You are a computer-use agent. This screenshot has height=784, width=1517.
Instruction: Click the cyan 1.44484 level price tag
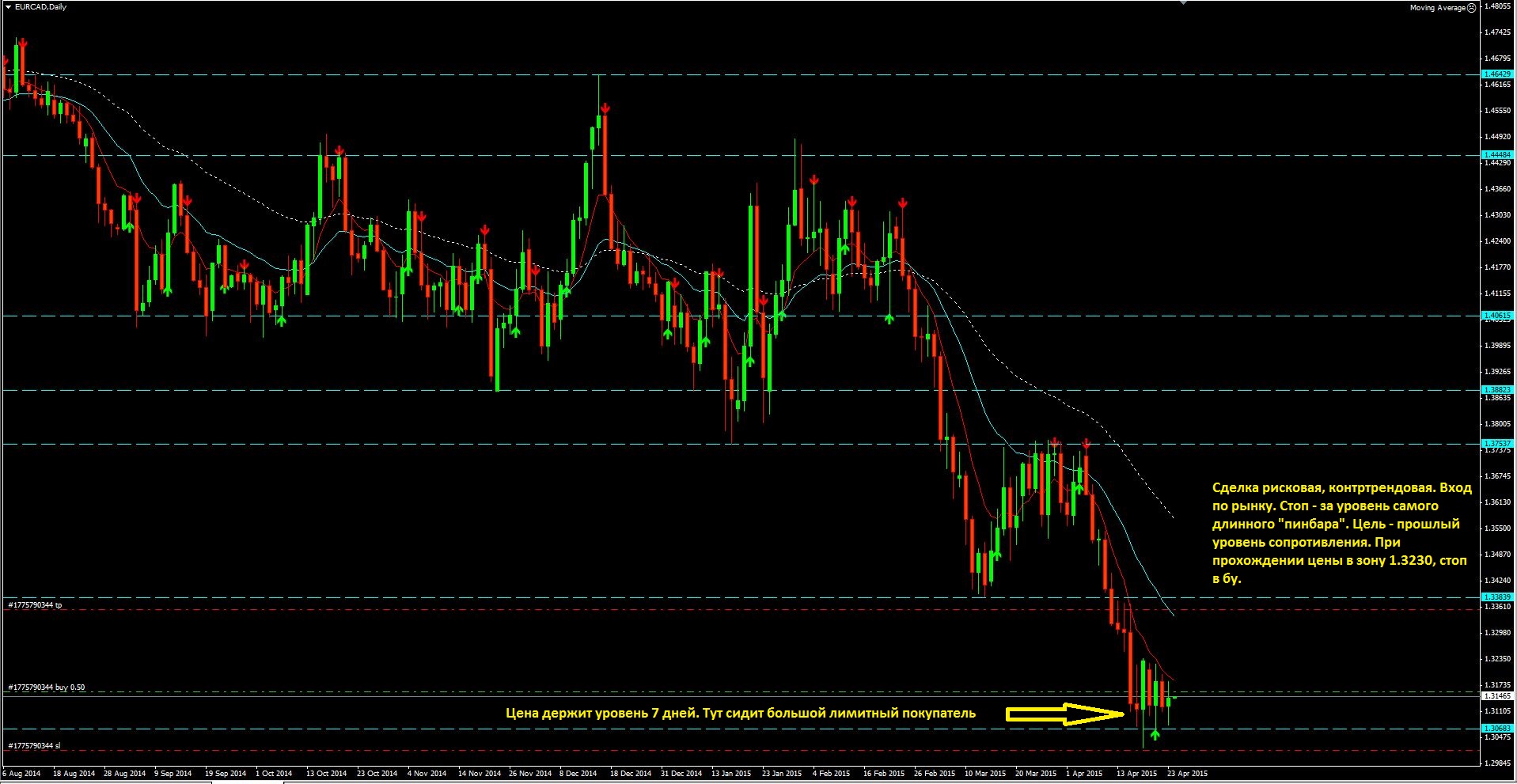(x=1496, y=154)
